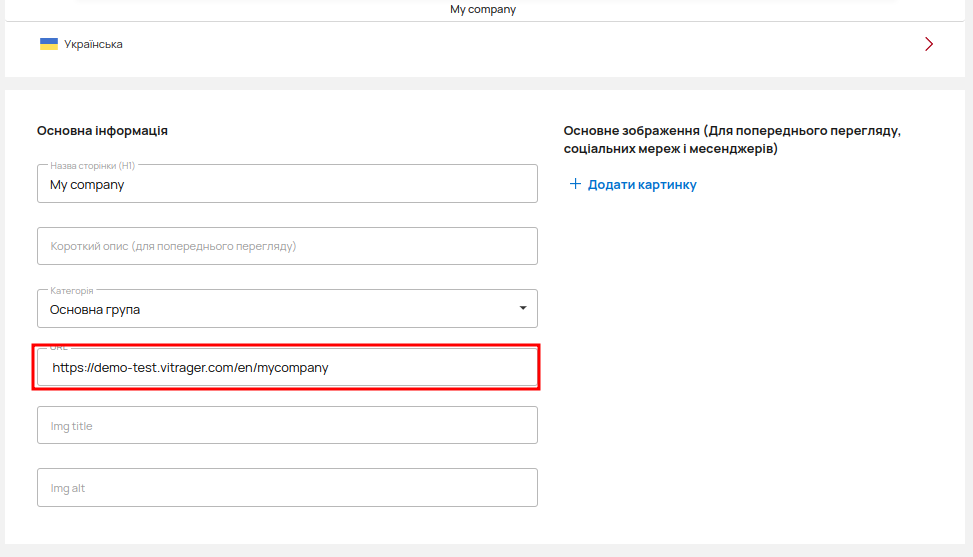The height and width of the screenshot is (557, 973).
Task: Click the Основна інформація section heading
Action: [x=102, y=131]
